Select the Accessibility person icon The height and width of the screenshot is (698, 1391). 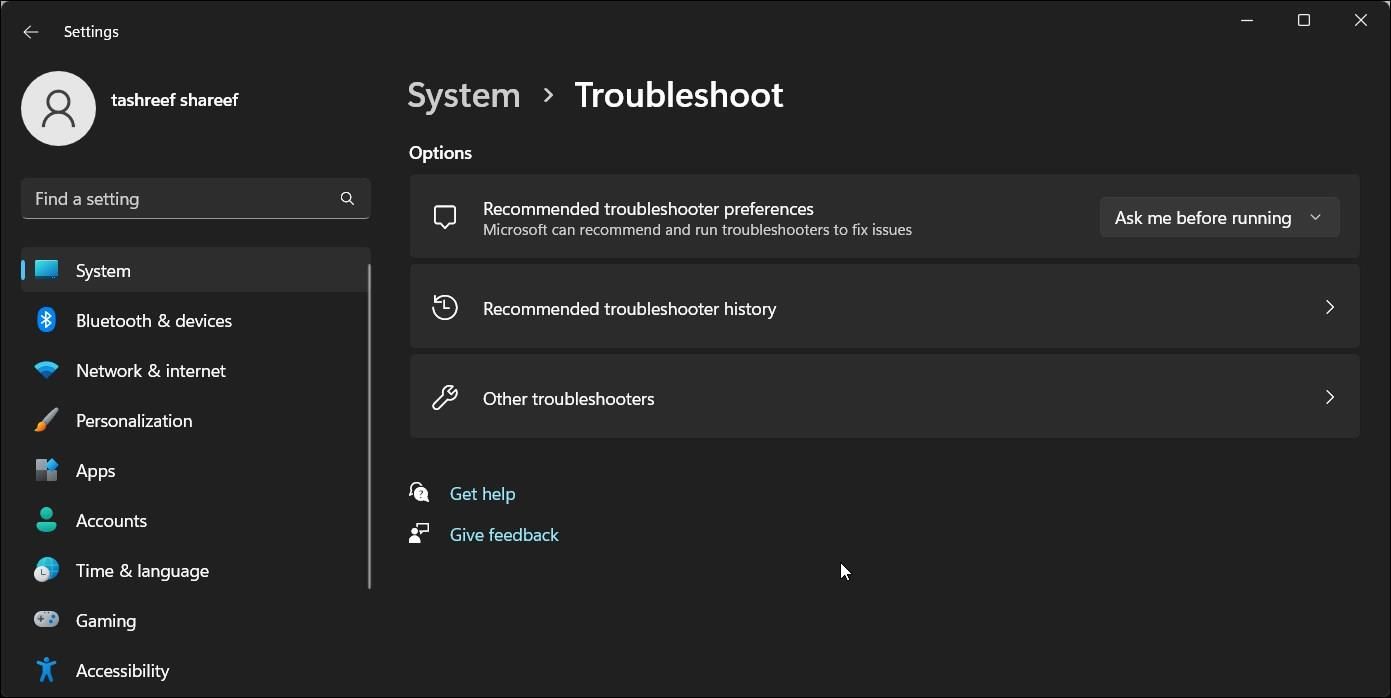[x=46, y=669]
